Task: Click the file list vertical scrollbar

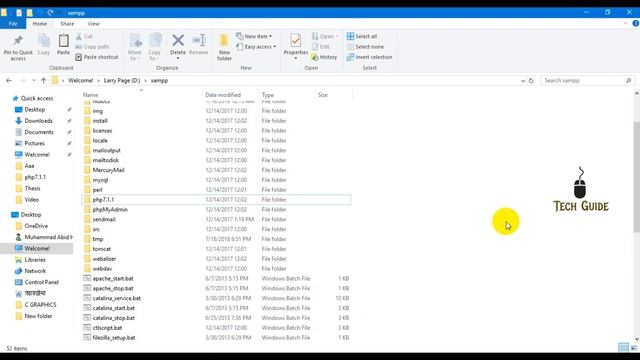Action: (x=636, y=176)
